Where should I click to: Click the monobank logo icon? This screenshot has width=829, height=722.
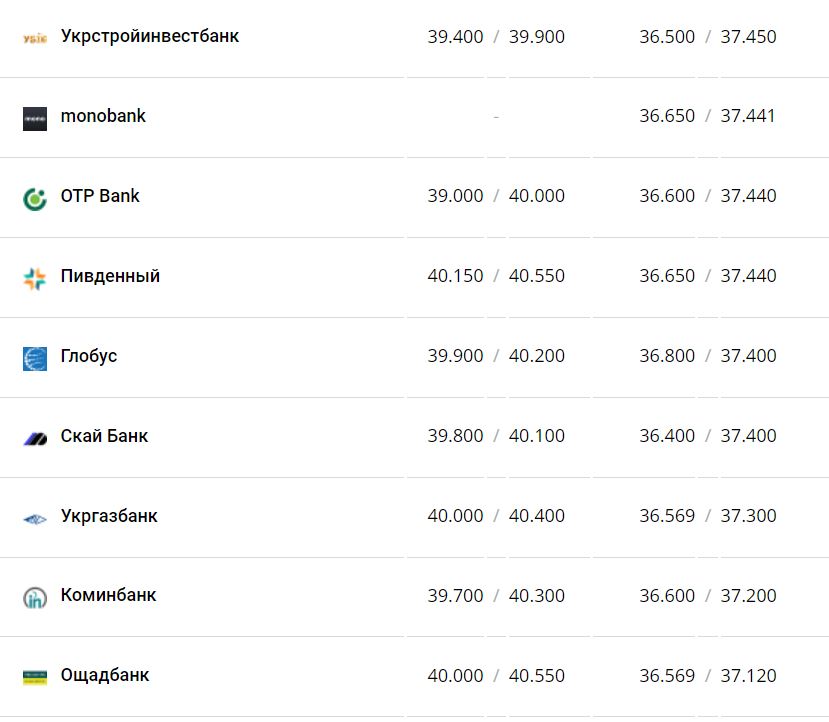click(35, 118)
